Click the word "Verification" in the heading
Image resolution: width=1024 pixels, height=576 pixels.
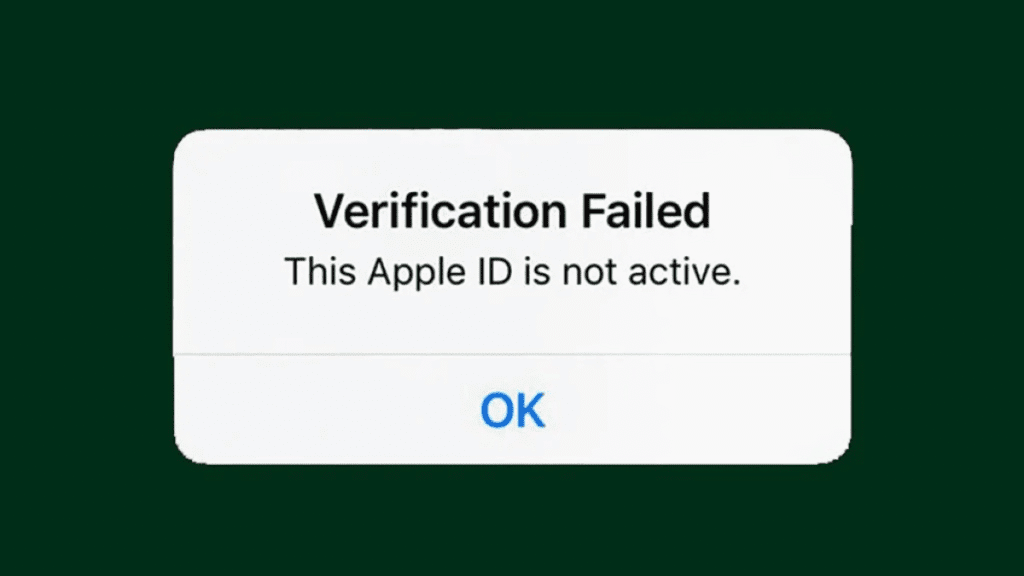(440, 211)
